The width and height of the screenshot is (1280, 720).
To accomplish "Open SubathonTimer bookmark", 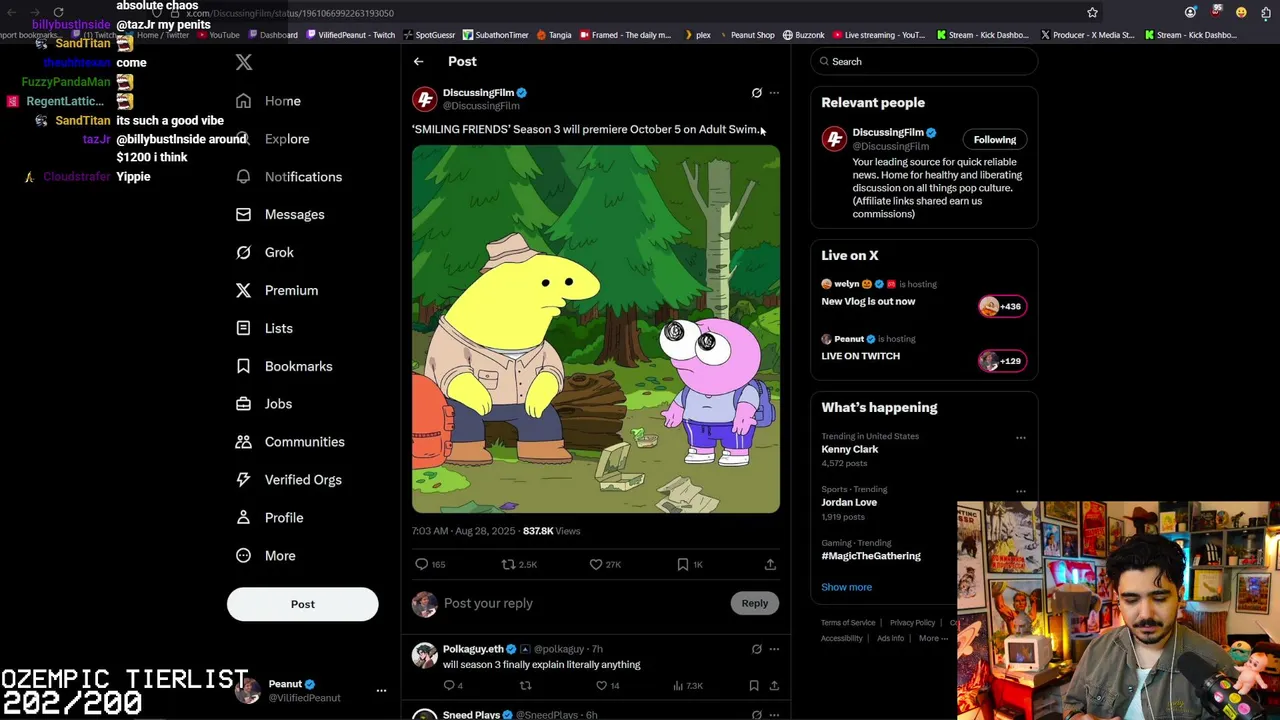I will pos(495,35).
